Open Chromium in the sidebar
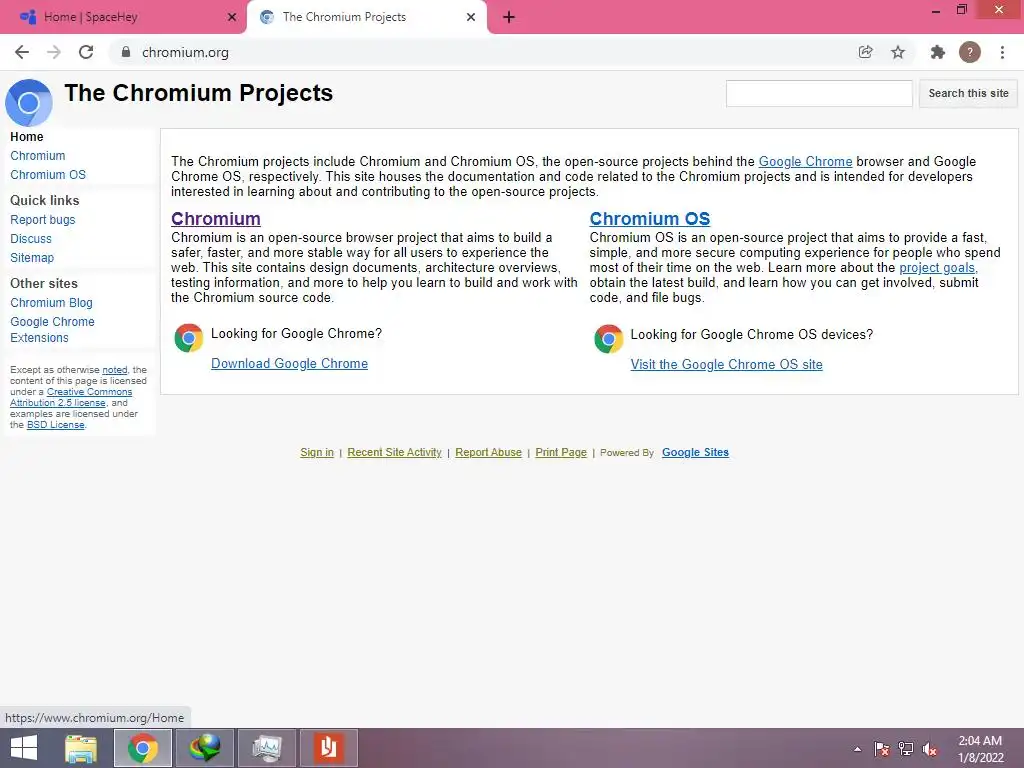 (38, 155)
